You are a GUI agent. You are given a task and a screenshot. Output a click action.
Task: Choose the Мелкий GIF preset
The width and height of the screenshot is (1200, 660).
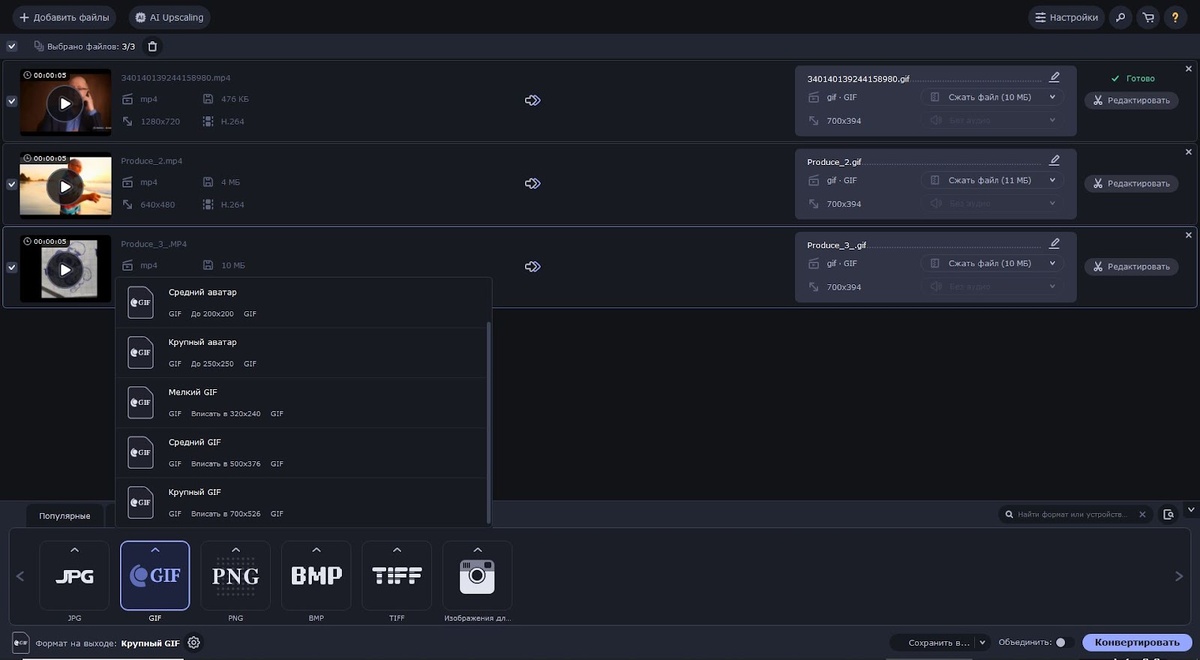301,402
